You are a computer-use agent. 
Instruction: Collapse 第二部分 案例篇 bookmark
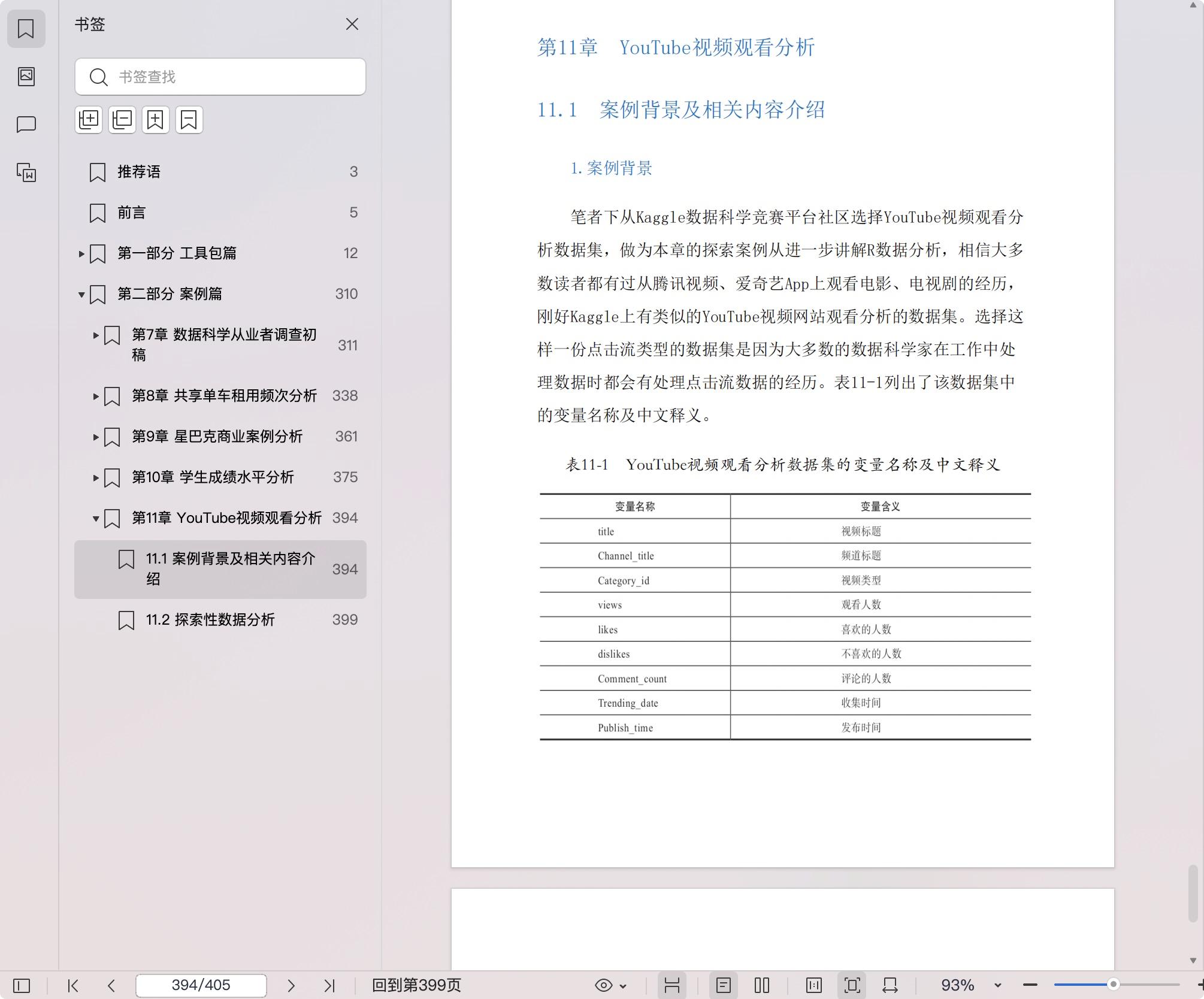point(81,294)
